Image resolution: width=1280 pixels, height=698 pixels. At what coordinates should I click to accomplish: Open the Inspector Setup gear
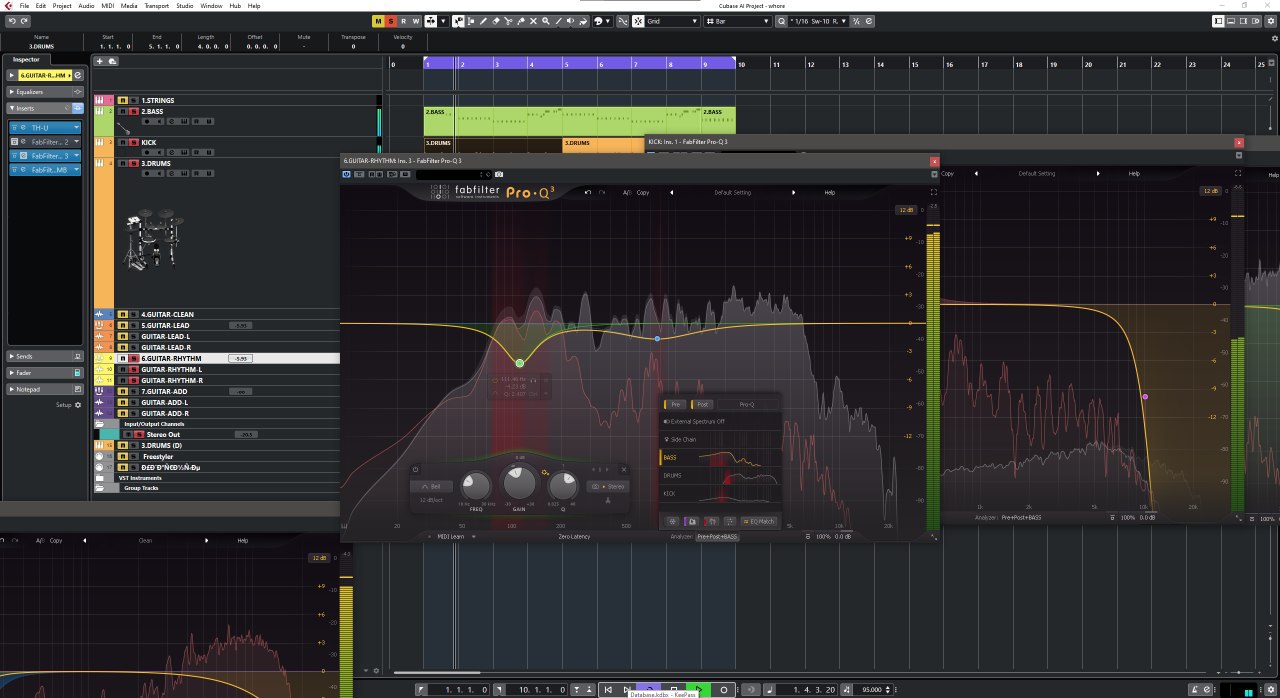click(77, 405)
